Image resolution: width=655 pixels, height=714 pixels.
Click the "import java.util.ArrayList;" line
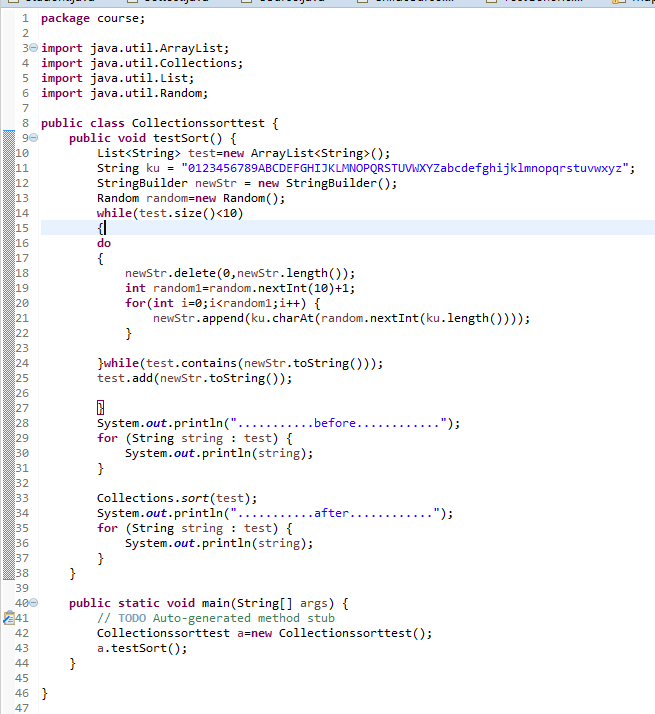pyautogui.click(x=135, y=48)
